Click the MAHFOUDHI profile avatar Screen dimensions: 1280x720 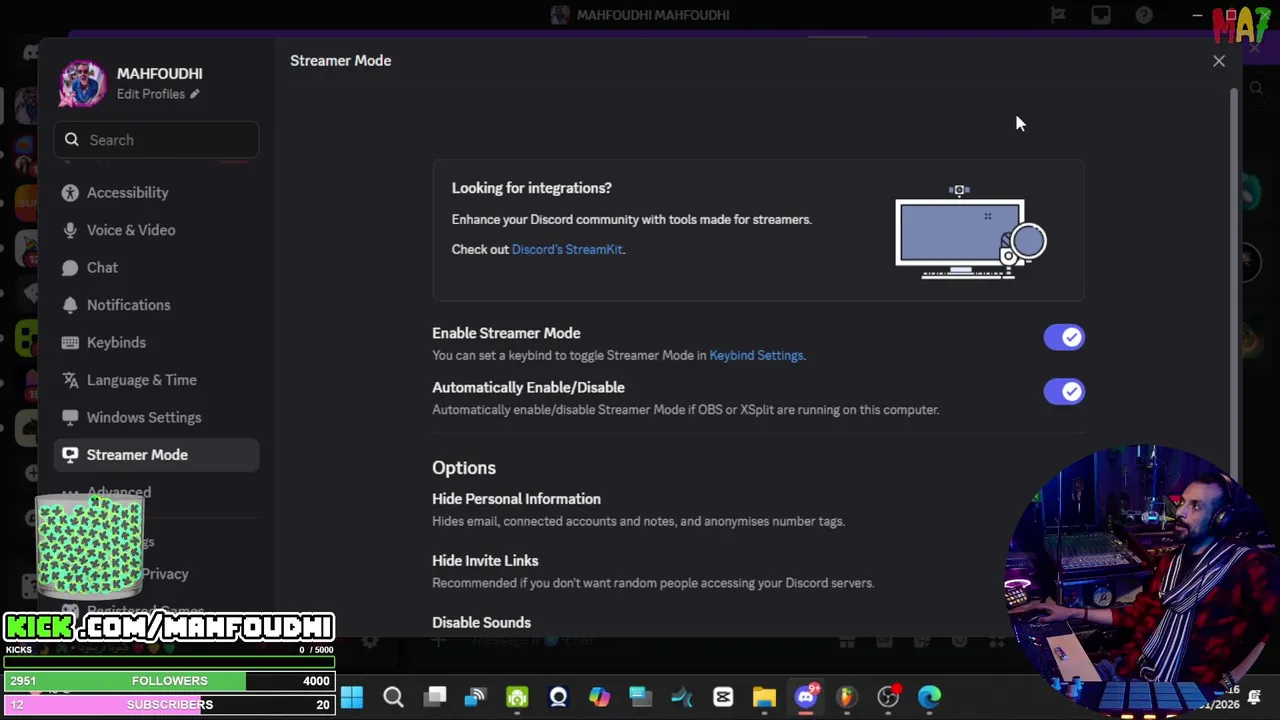click(82, 83)
